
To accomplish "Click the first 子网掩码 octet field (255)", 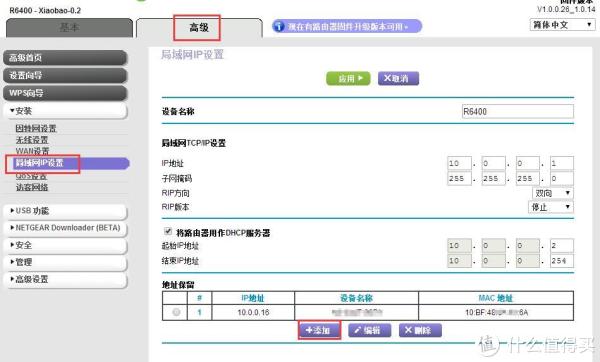I will click(460, 178).
